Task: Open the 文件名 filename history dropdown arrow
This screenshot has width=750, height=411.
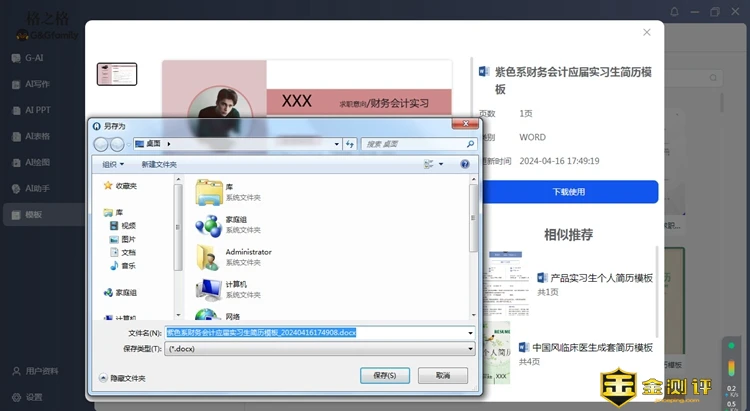Action: [469, 332]
